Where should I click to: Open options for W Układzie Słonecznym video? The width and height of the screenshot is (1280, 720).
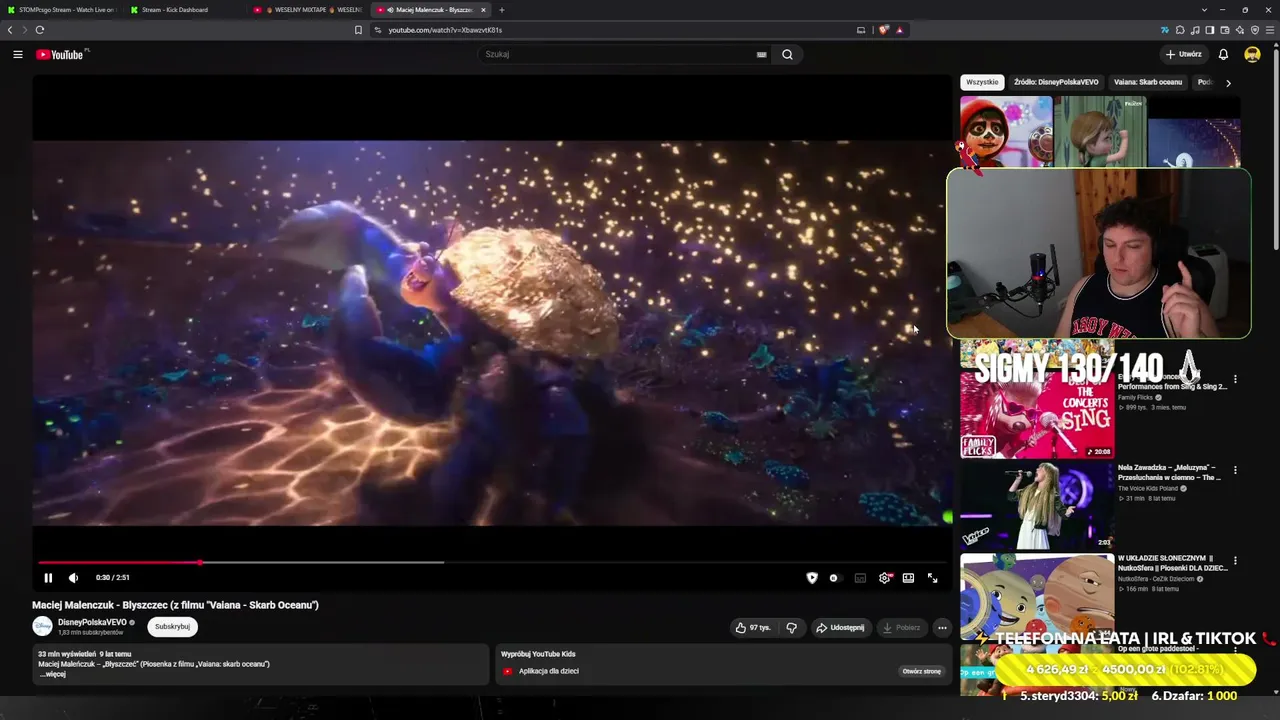pos(1235,561)
